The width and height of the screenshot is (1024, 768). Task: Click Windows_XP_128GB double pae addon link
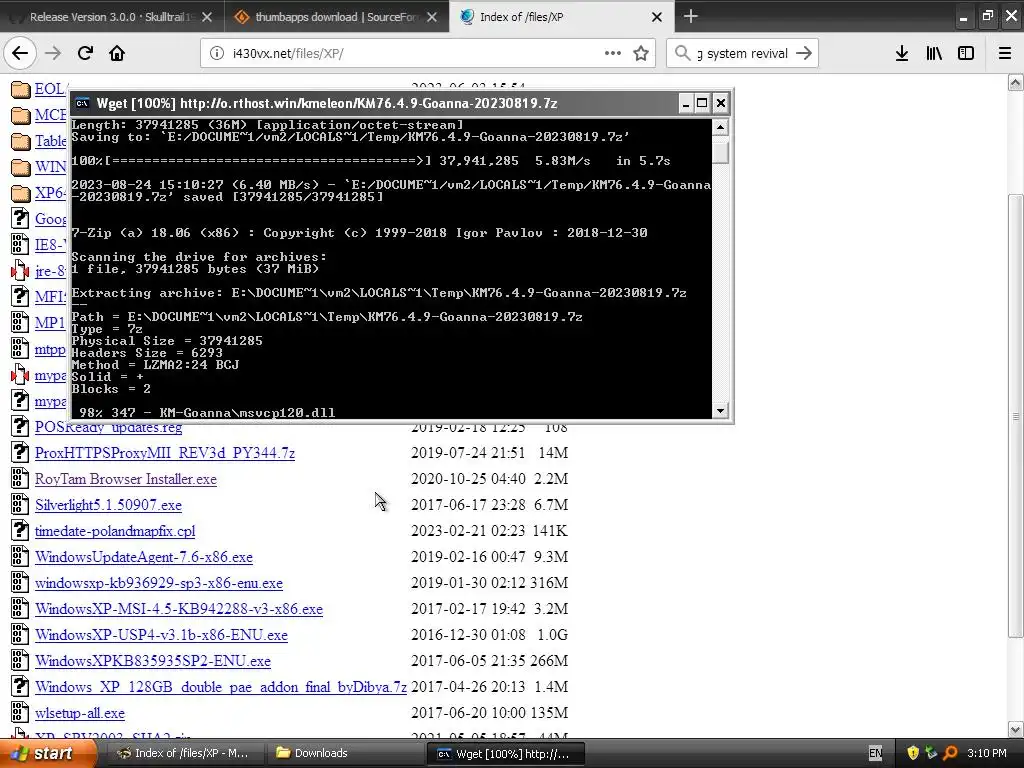(x=221, y=688)
